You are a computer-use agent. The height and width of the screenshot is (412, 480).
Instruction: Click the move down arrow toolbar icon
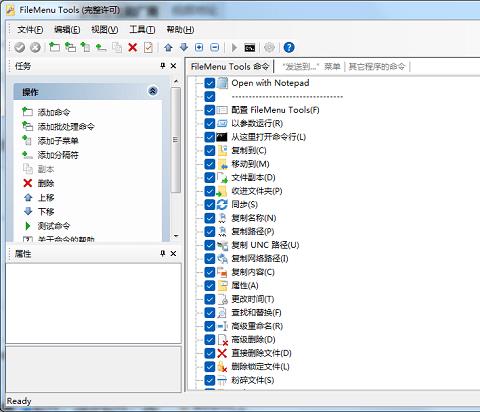[184, 47]
